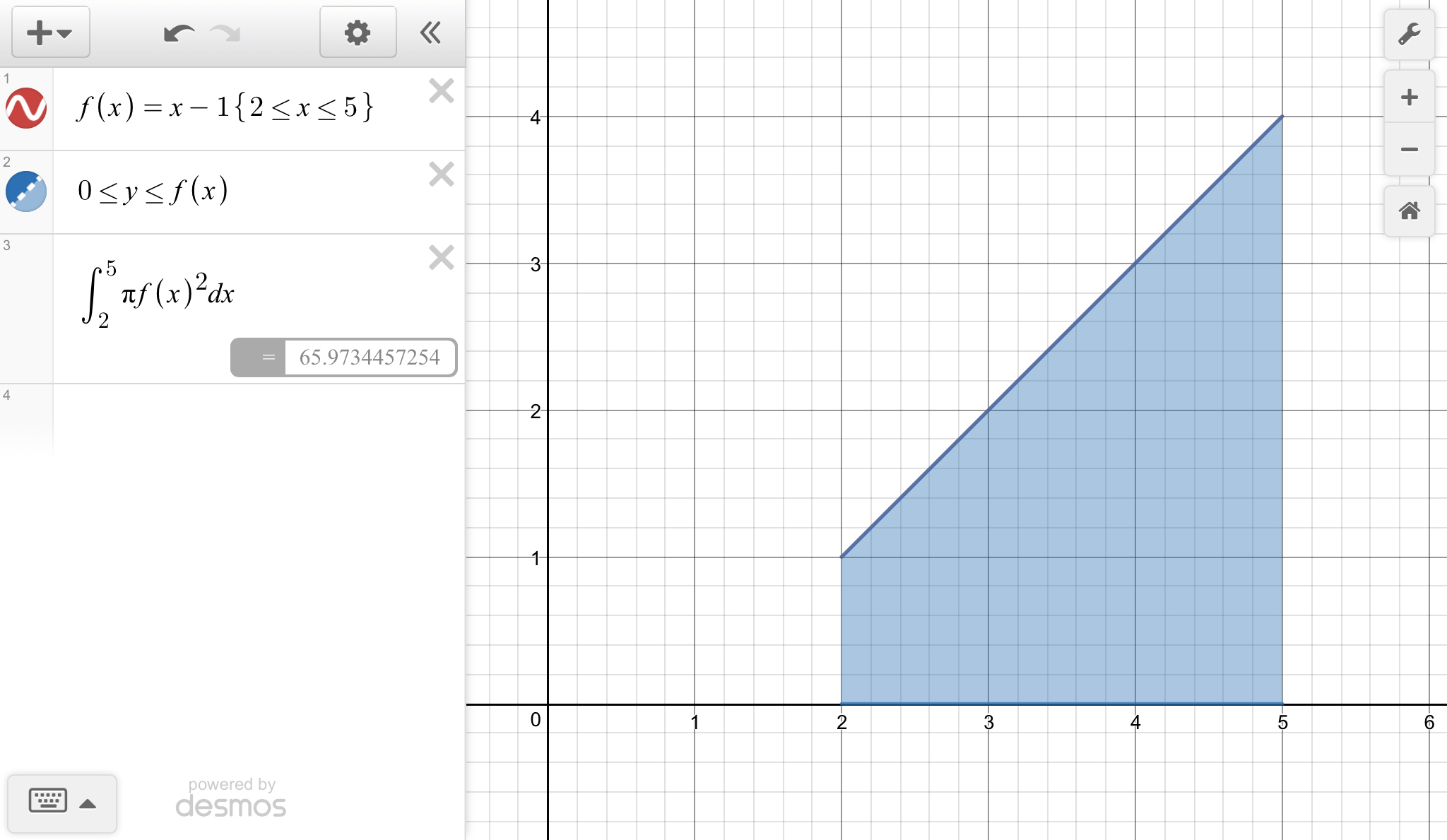Show the on-screen keyboard
1447x840 pixels.
click(48, 801)
